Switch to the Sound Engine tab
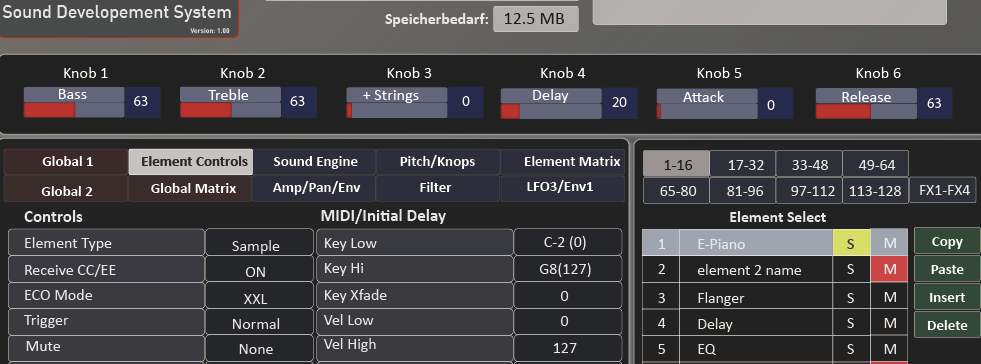The width and height of the screenshot is (981, 364). (x=315, y=161)
